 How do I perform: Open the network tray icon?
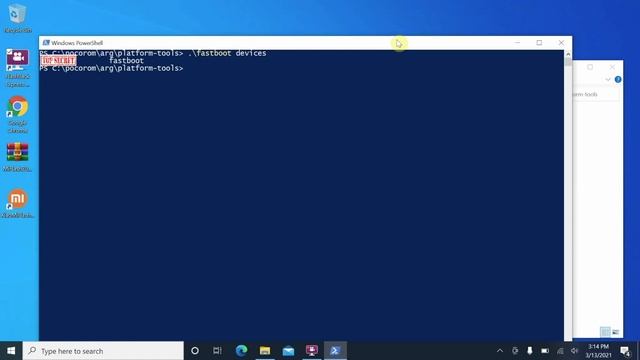coord(560,351)
